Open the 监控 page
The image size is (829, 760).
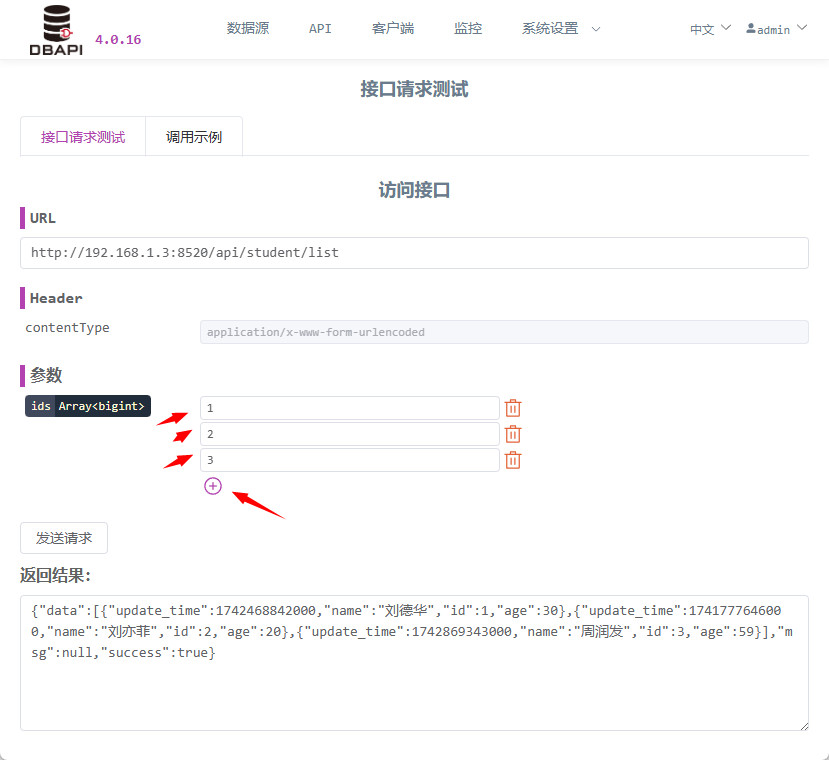click(468, 29)
